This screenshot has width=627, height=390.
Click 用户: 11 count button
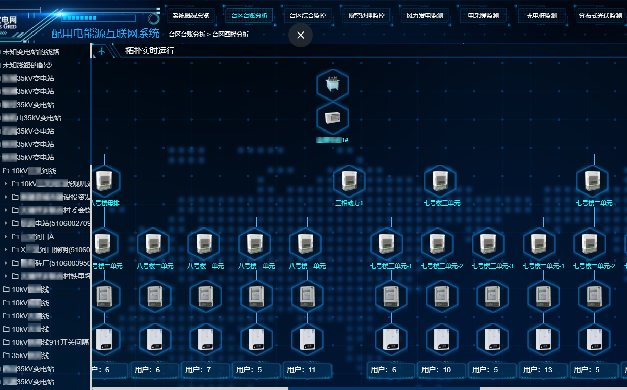[307, 370]
